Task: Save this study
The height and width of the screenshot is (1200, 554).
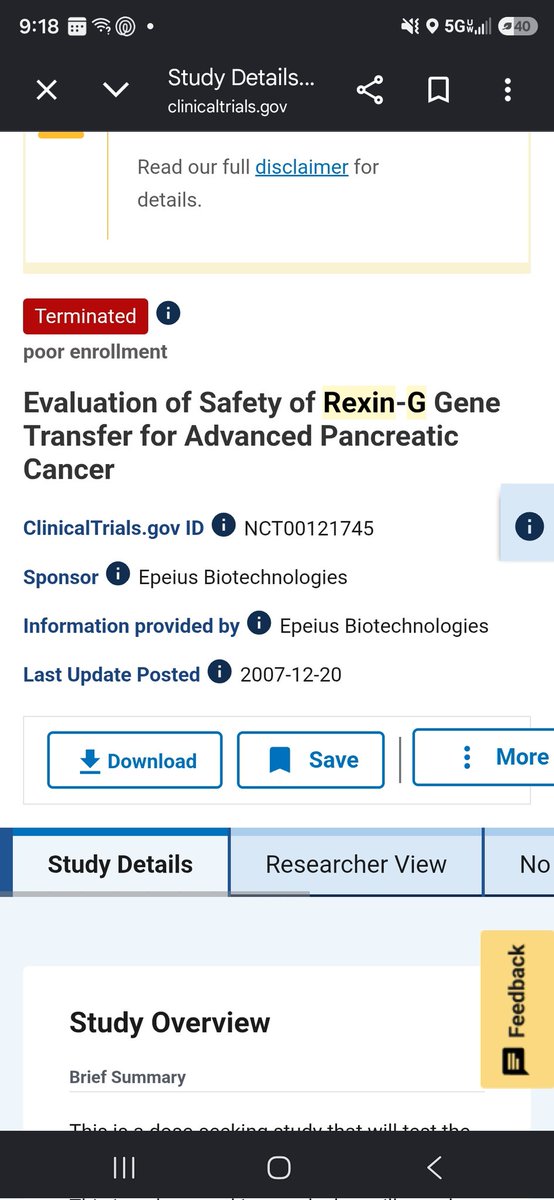Action: click(311, 760)
